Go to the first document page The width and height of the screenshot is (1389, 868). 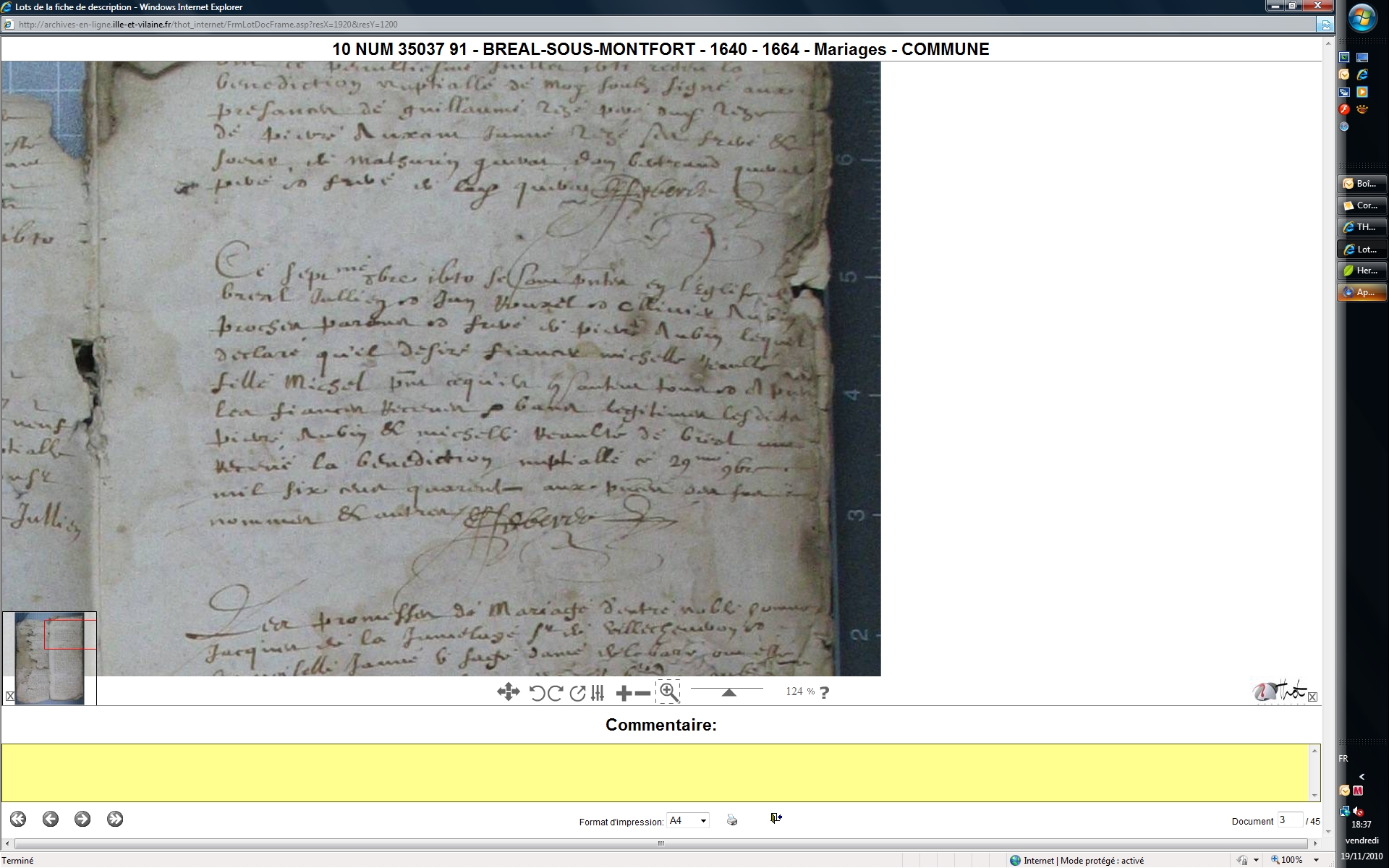18,819
